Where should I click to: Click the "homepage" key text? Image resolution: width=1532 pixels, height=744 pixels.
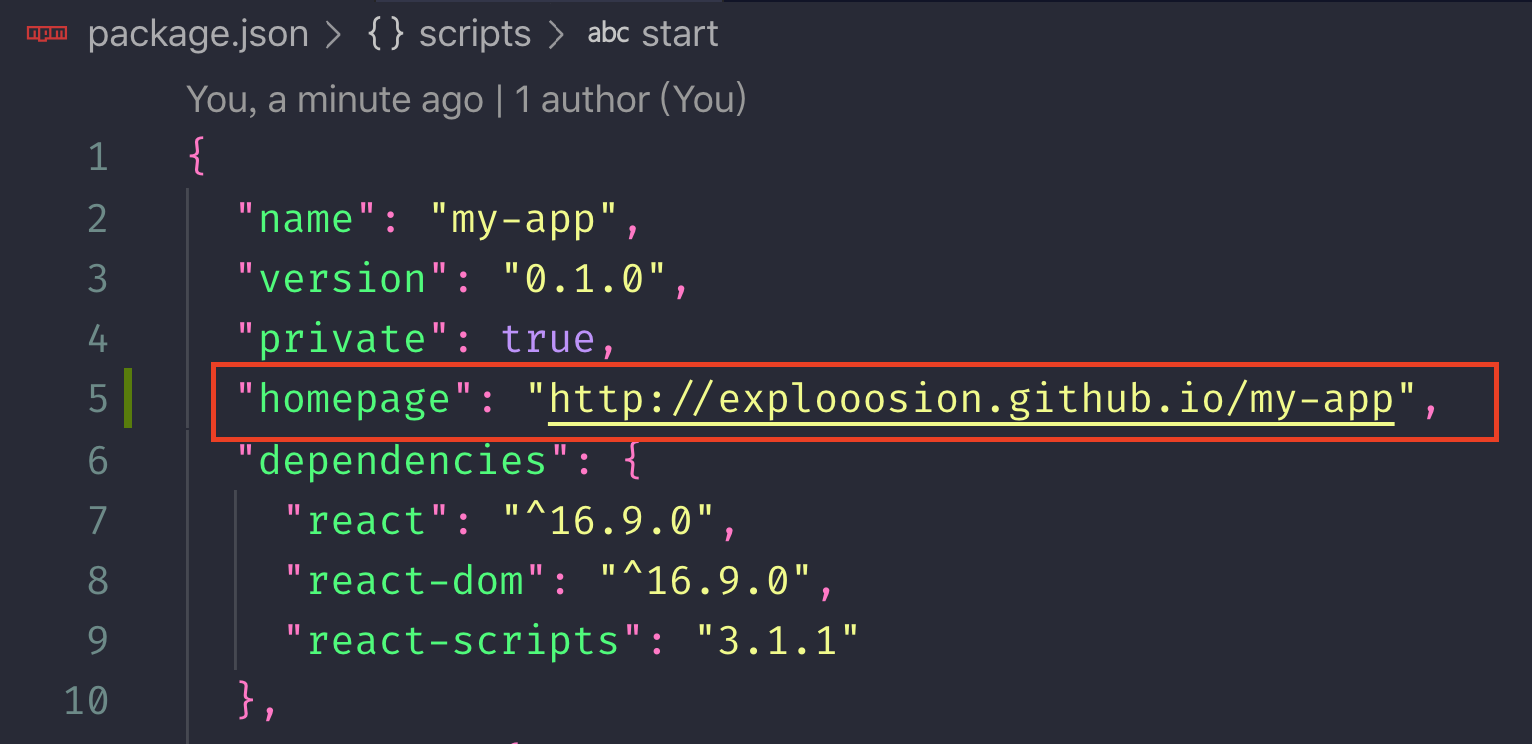355,400
